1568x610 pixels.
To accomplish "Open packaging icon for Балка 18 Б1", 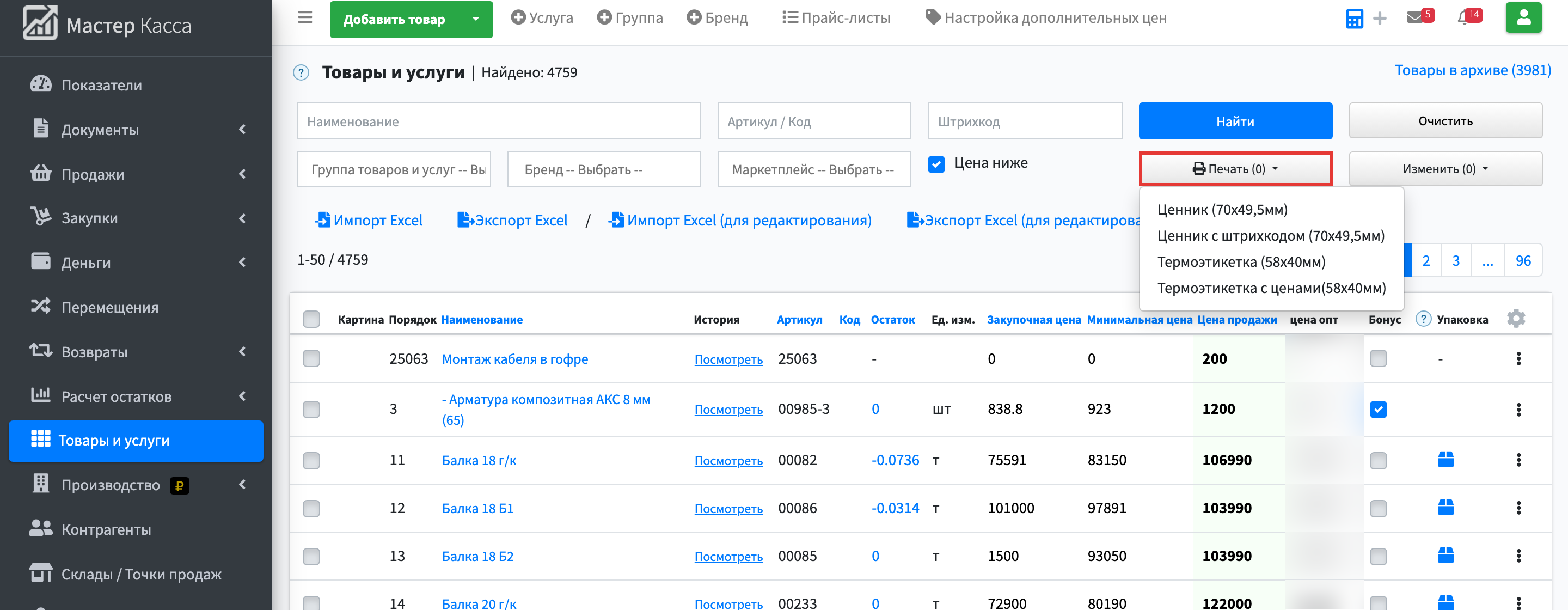I will 1445,508.
